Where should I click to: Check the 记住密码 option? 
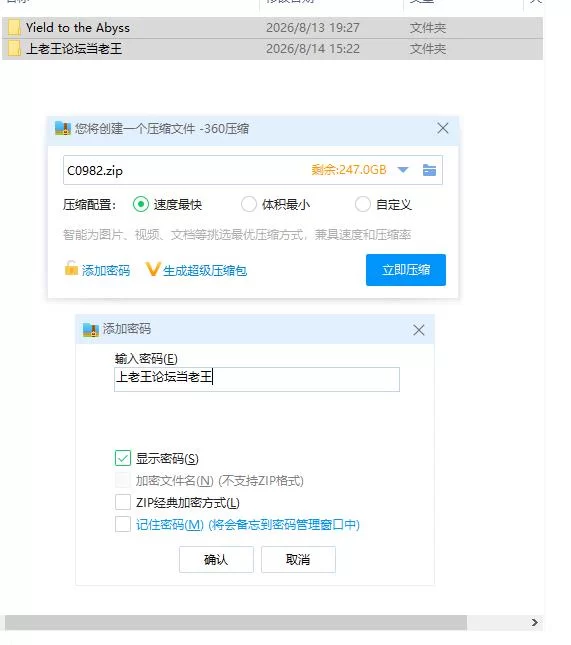pyautogui.click(x=123, y=524)
